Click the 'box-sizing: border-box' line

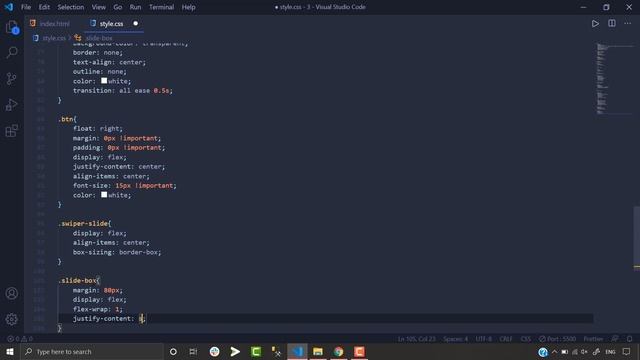117,252
